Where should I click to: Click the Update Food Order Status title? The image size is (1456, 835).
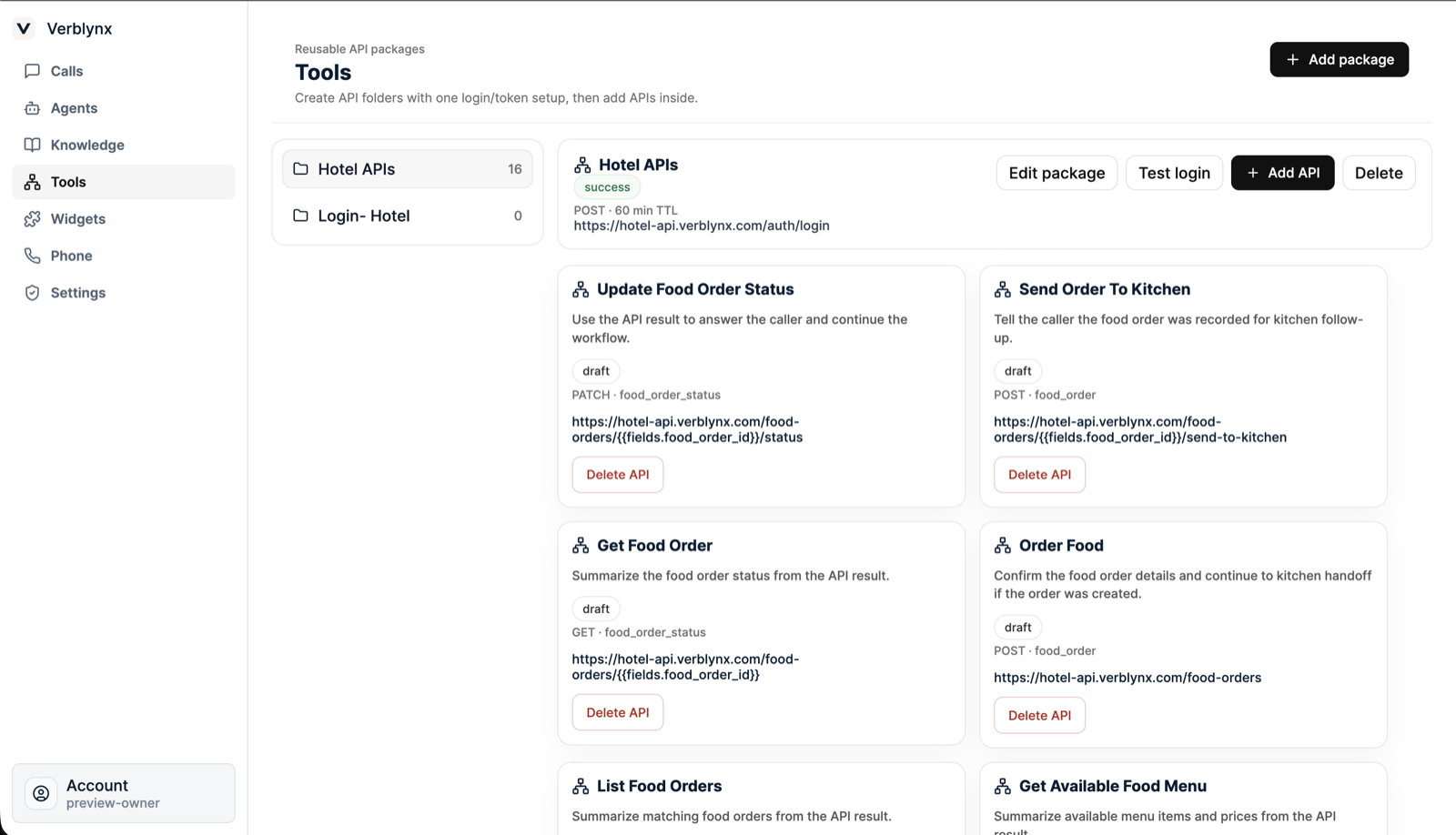tap(695, 289)
